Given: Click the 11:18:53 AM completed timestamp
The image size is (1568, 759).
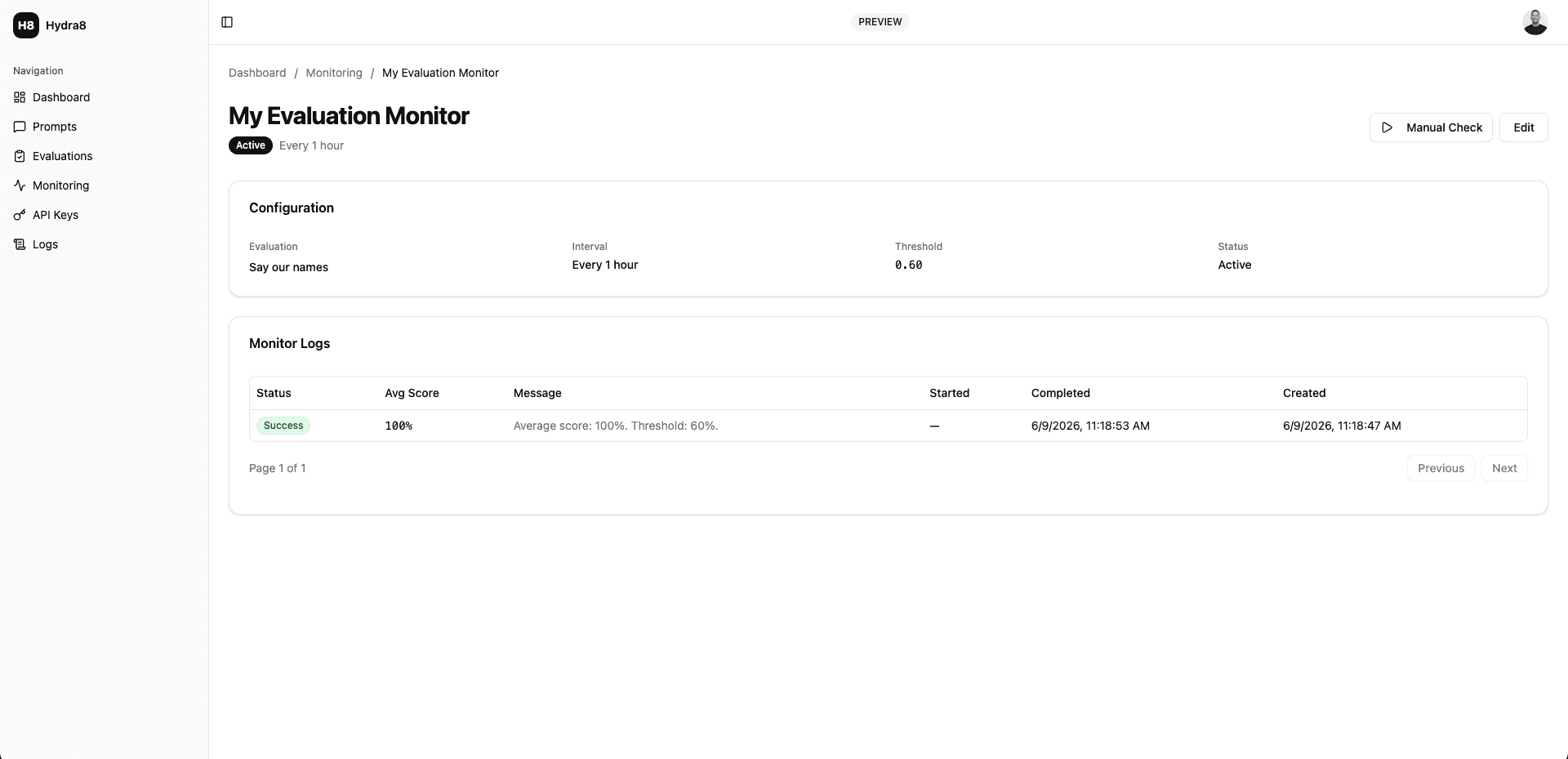Looking at the screenshot, I should 1090,426.
